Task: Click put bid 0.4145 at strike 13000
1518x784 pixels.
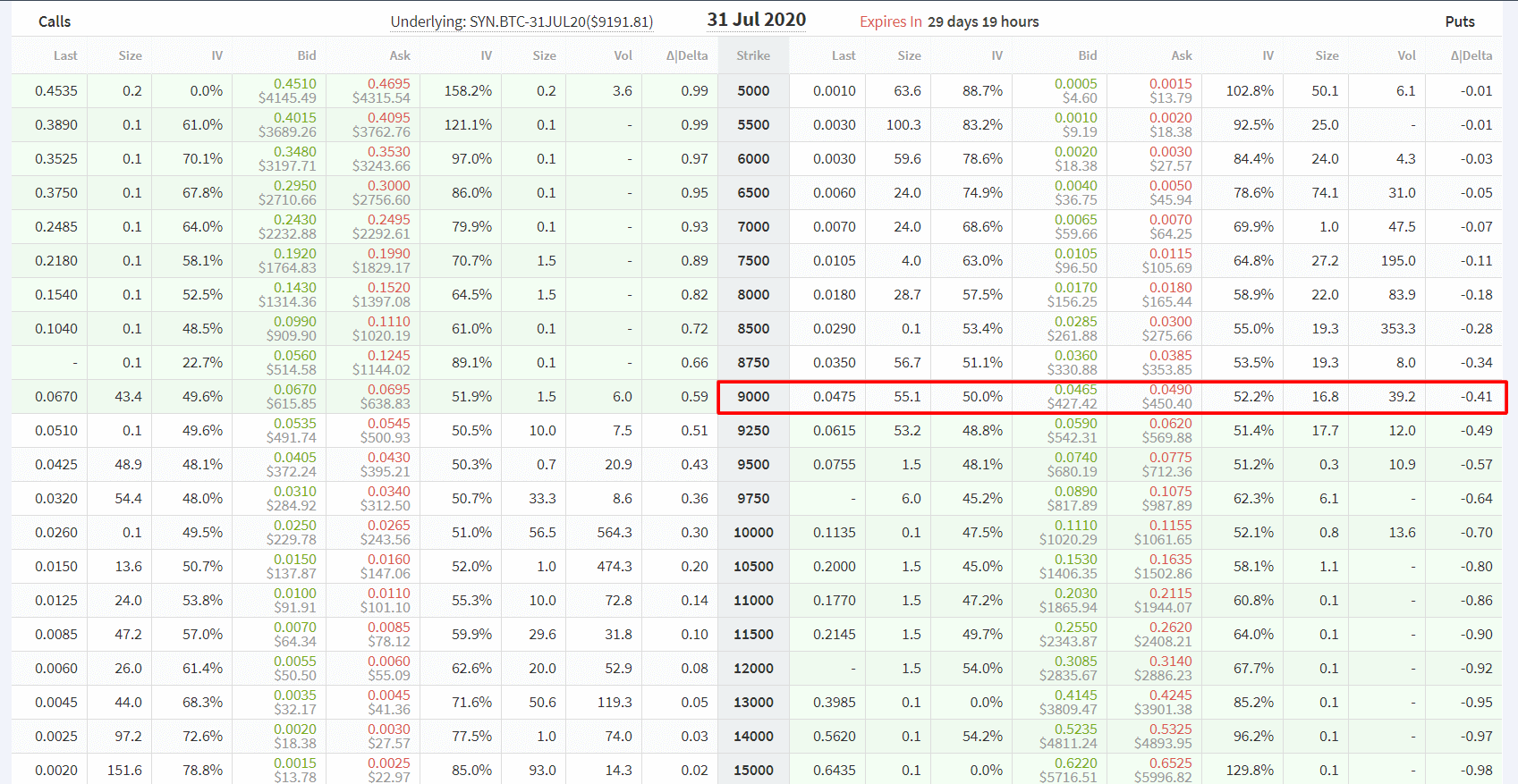Action: 1076,695
